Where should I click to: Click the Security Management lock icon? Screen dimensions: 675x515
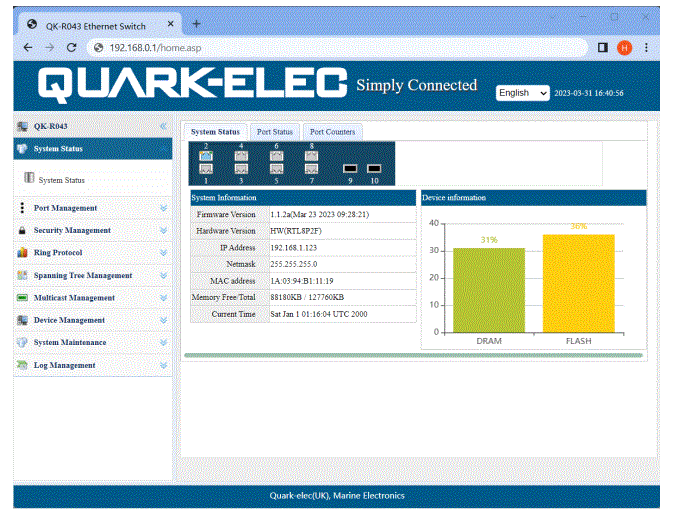22,230
